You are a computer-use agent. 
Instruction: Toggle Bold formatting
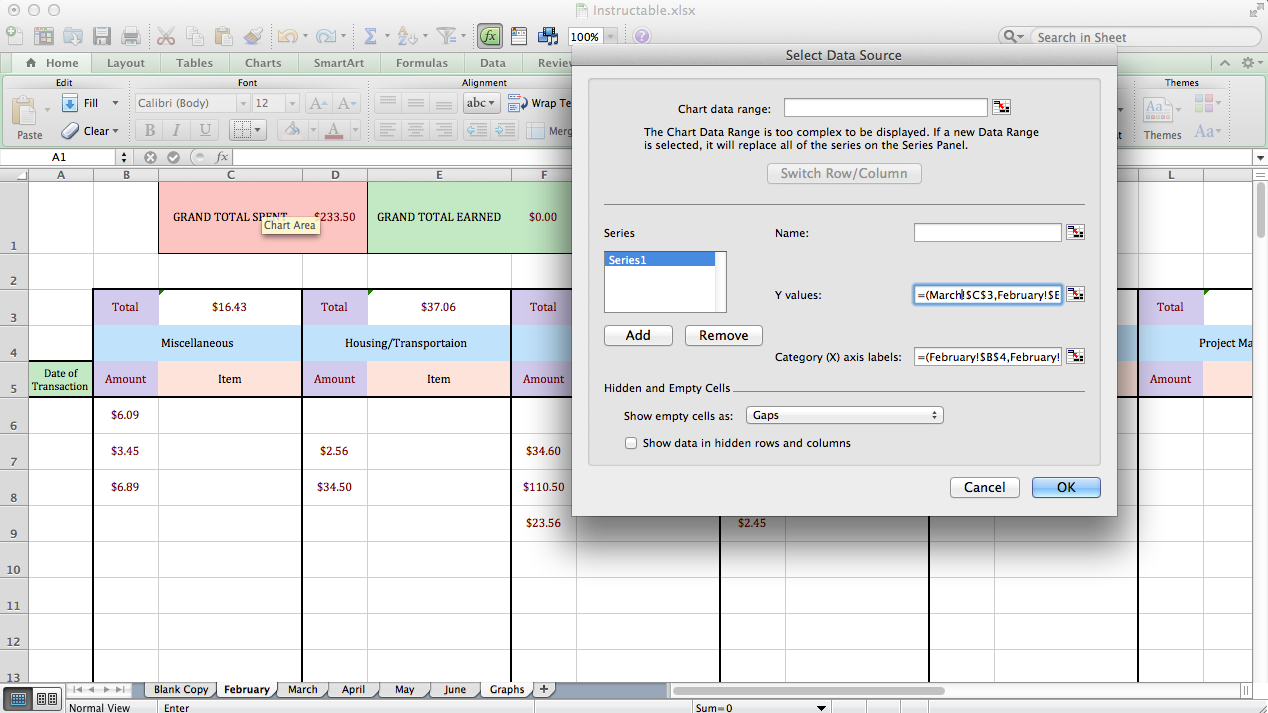(150, 130)
